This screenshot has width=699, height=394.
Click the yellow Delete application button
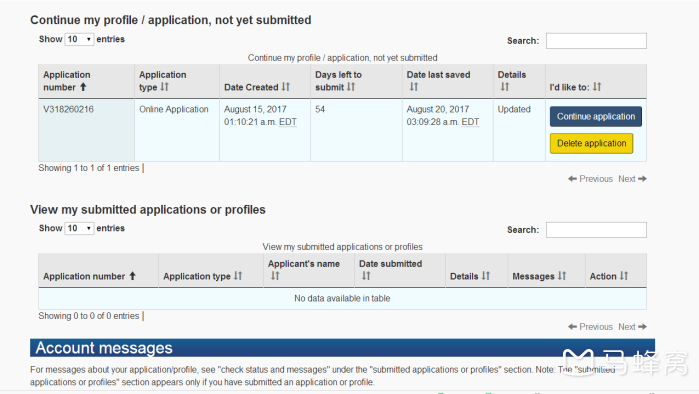[592, 143]
